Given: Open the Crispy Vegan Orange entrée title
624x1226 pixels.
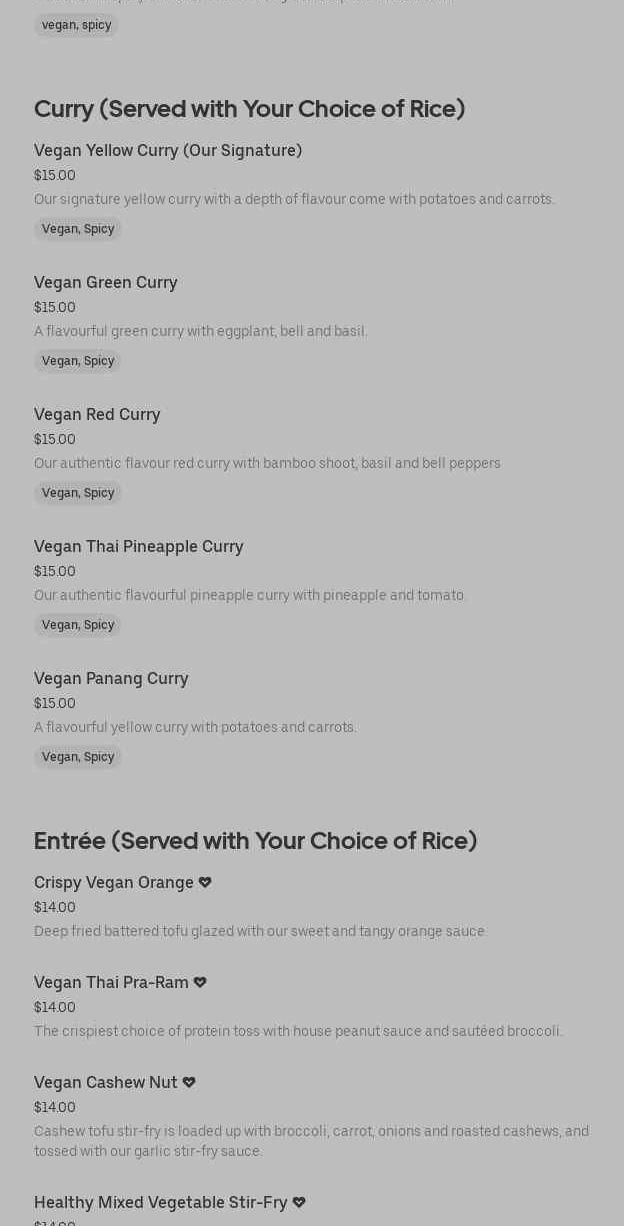Looking at the screenshot, I should 114,882.
